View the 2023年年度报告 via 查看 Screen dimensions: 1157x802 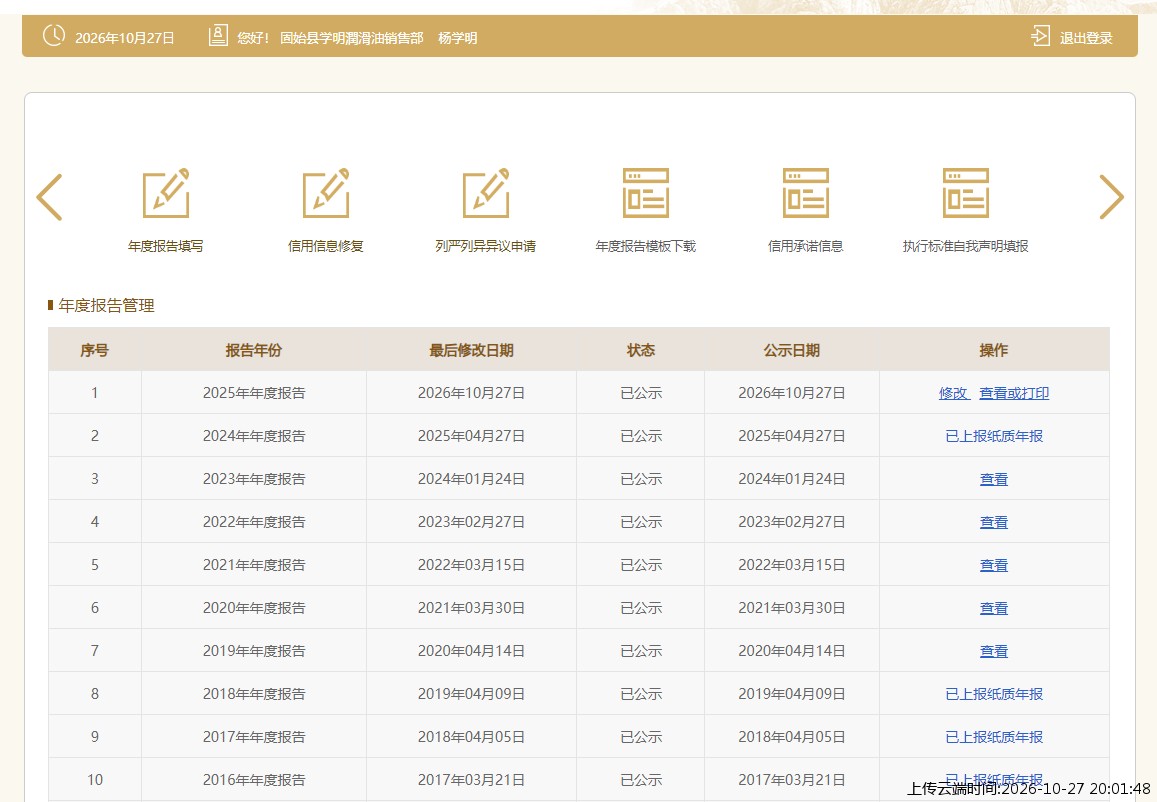point(994,479)
